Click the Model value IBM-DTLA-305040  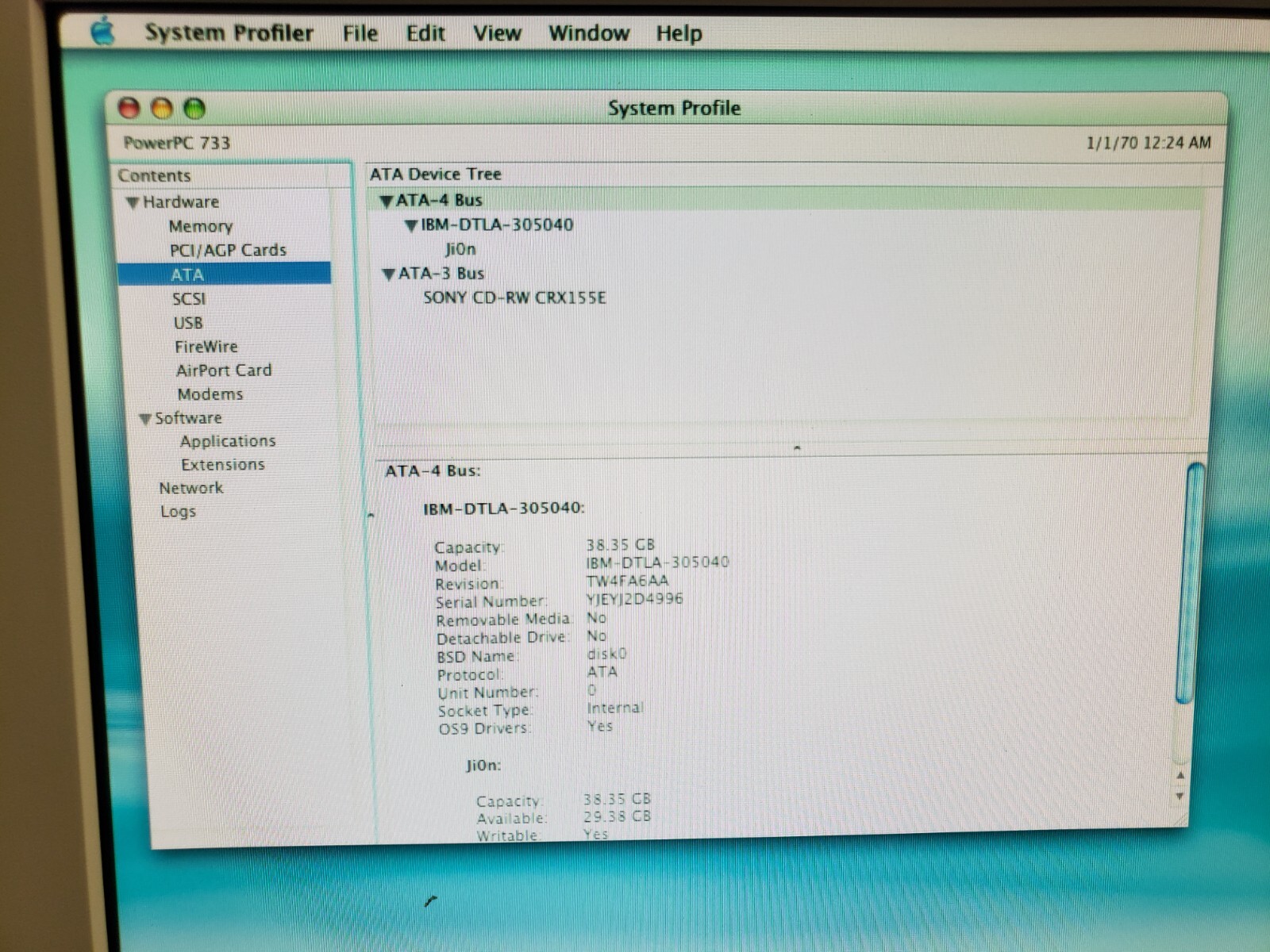[x=657, y=562]
